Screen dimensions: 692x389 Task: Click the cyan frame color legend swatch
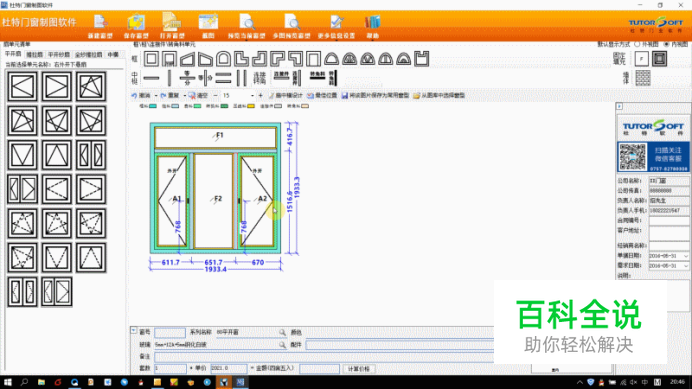153,106
